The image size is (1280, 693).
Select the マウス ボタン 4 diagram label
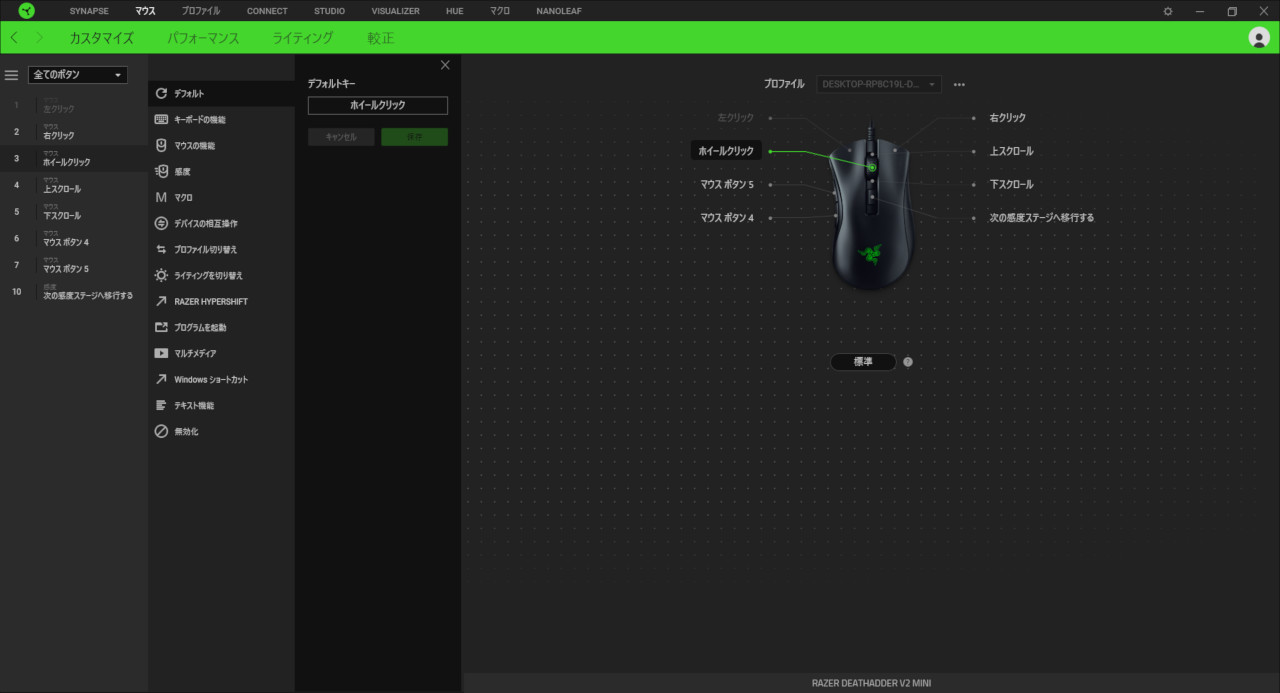pos(727,217)
